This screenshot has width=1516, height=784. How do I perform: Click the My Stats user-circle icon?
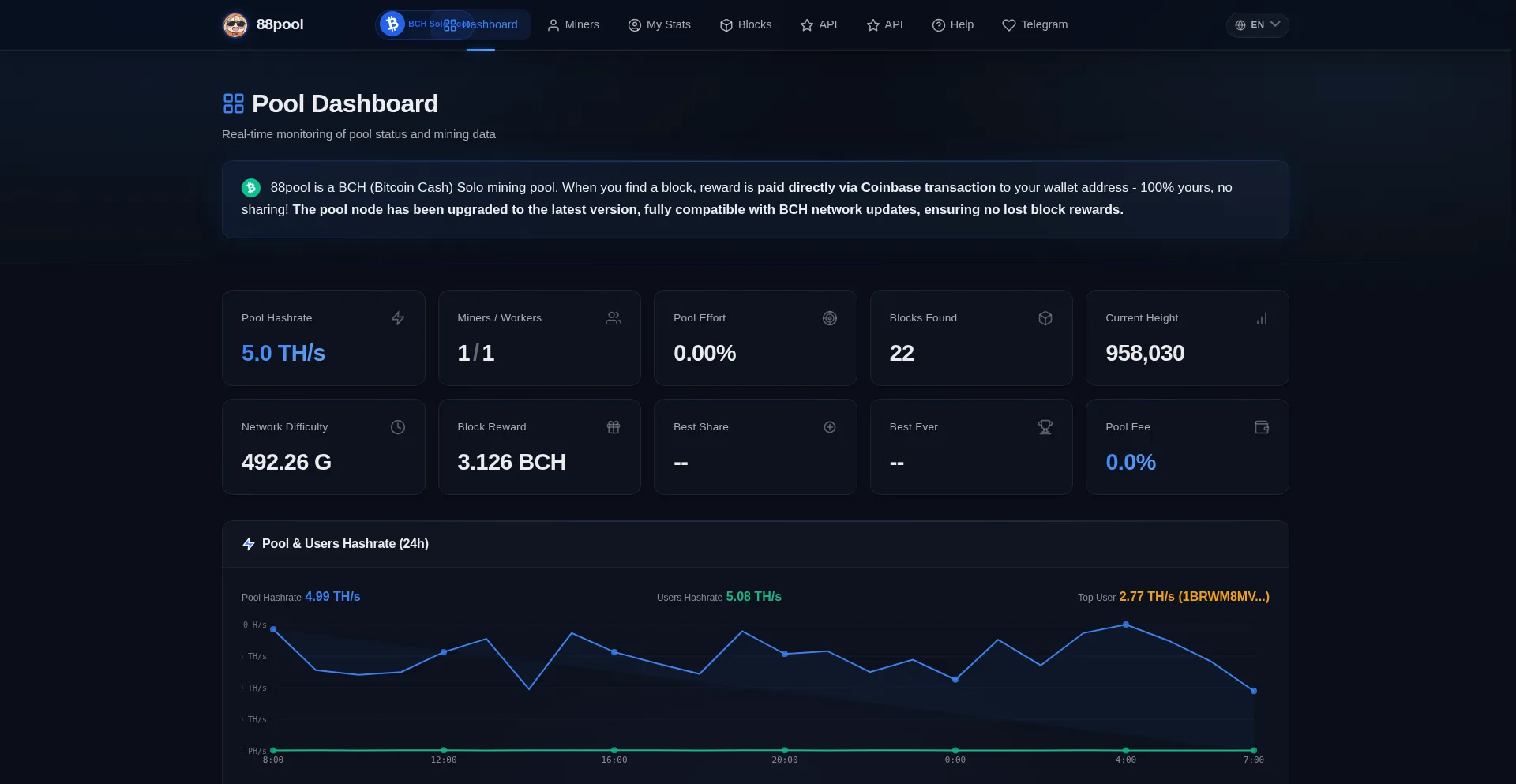635,25
